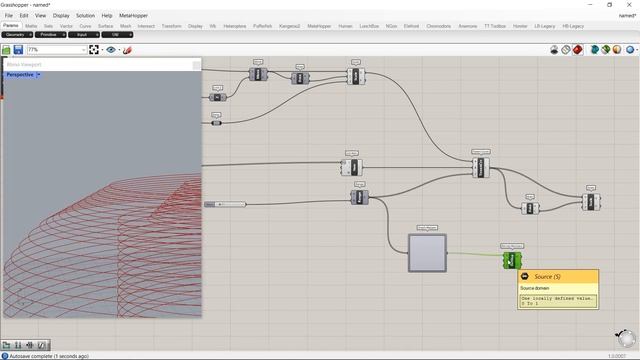The width and height of the screenshot is (640, 360).
Task: Click the number slider on the canvas
Action: [x=225, y=204]
